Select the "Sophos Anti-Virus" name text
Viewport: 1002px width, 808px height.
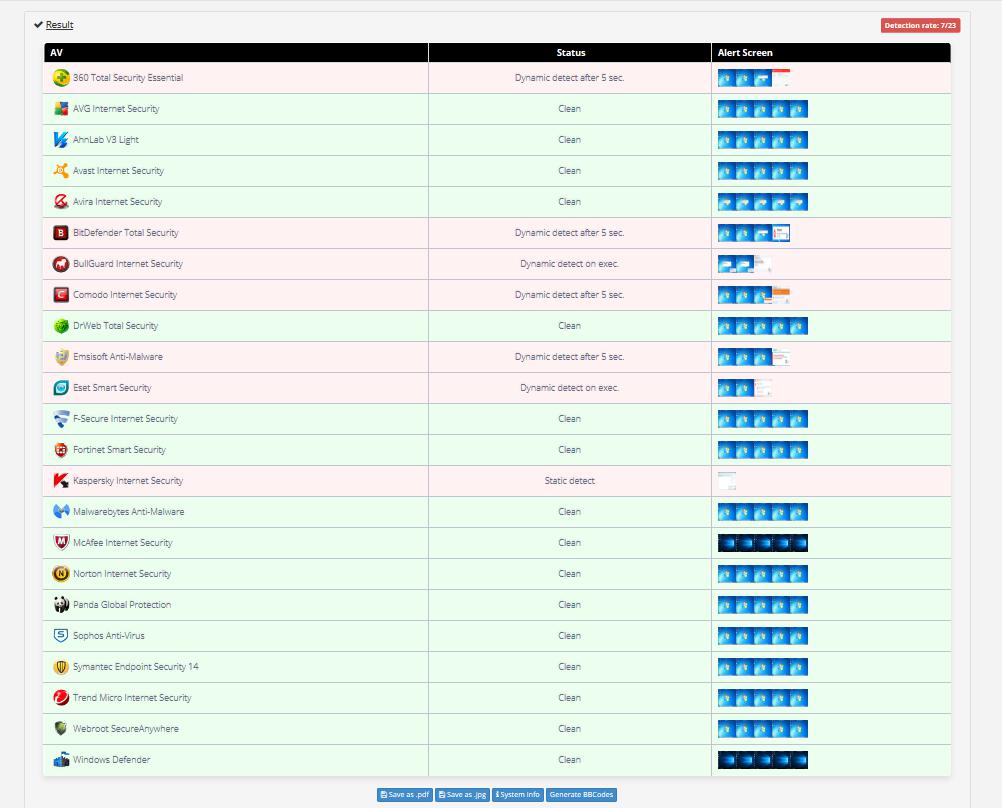tap(109, 635)
